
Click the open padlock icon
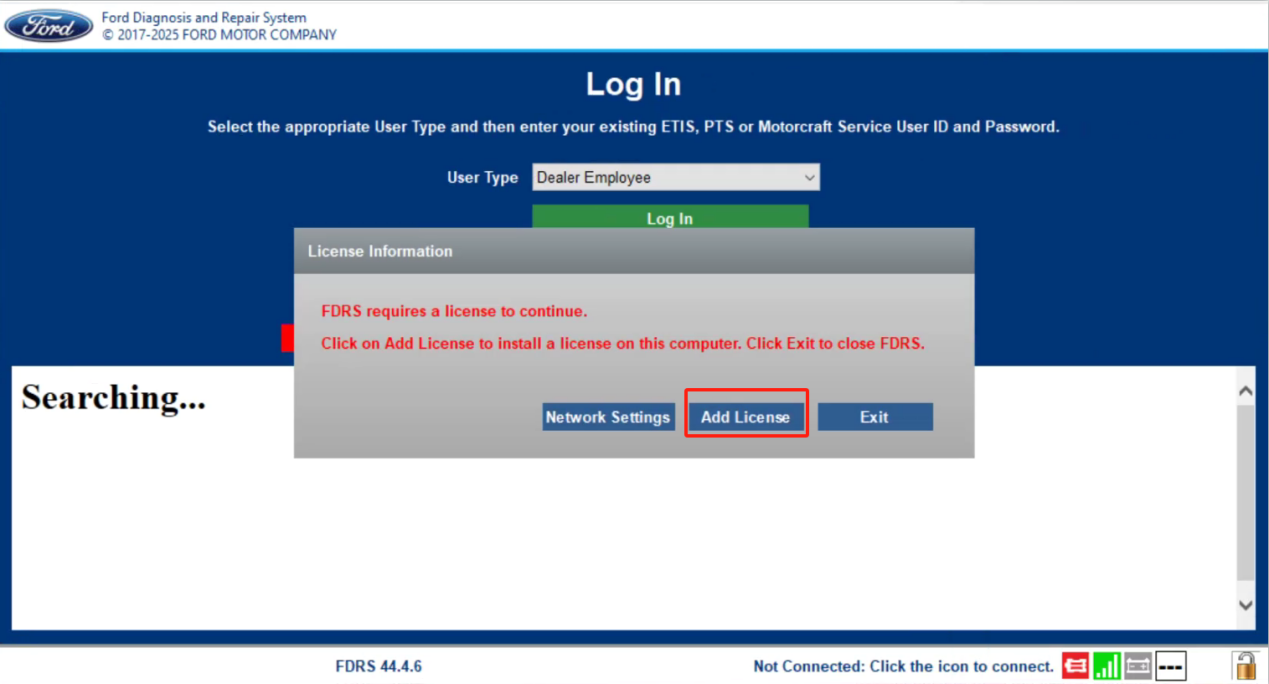[x=1245, y=665]
